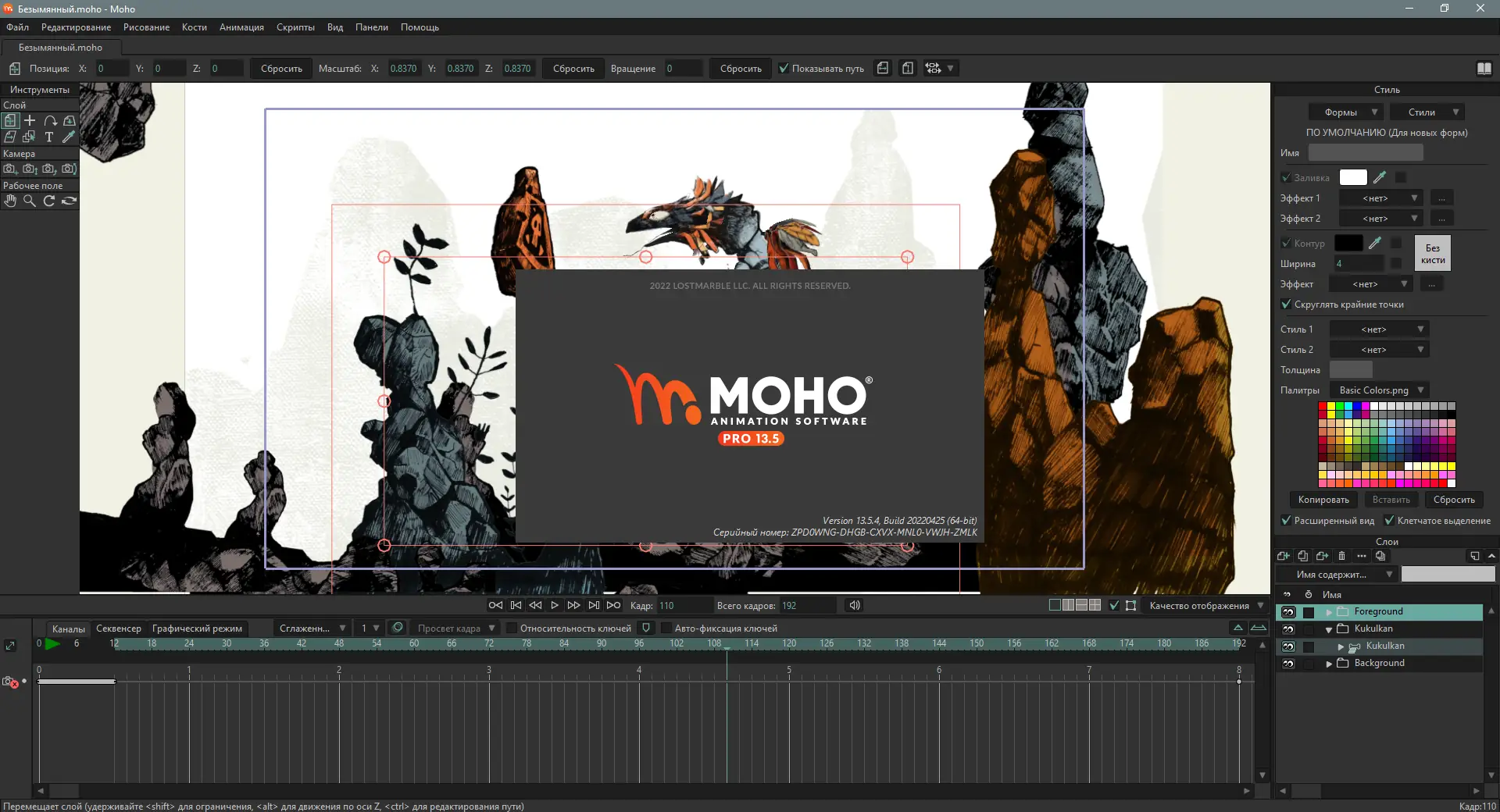Select the Track Camera tool

[x=10, y=169]
